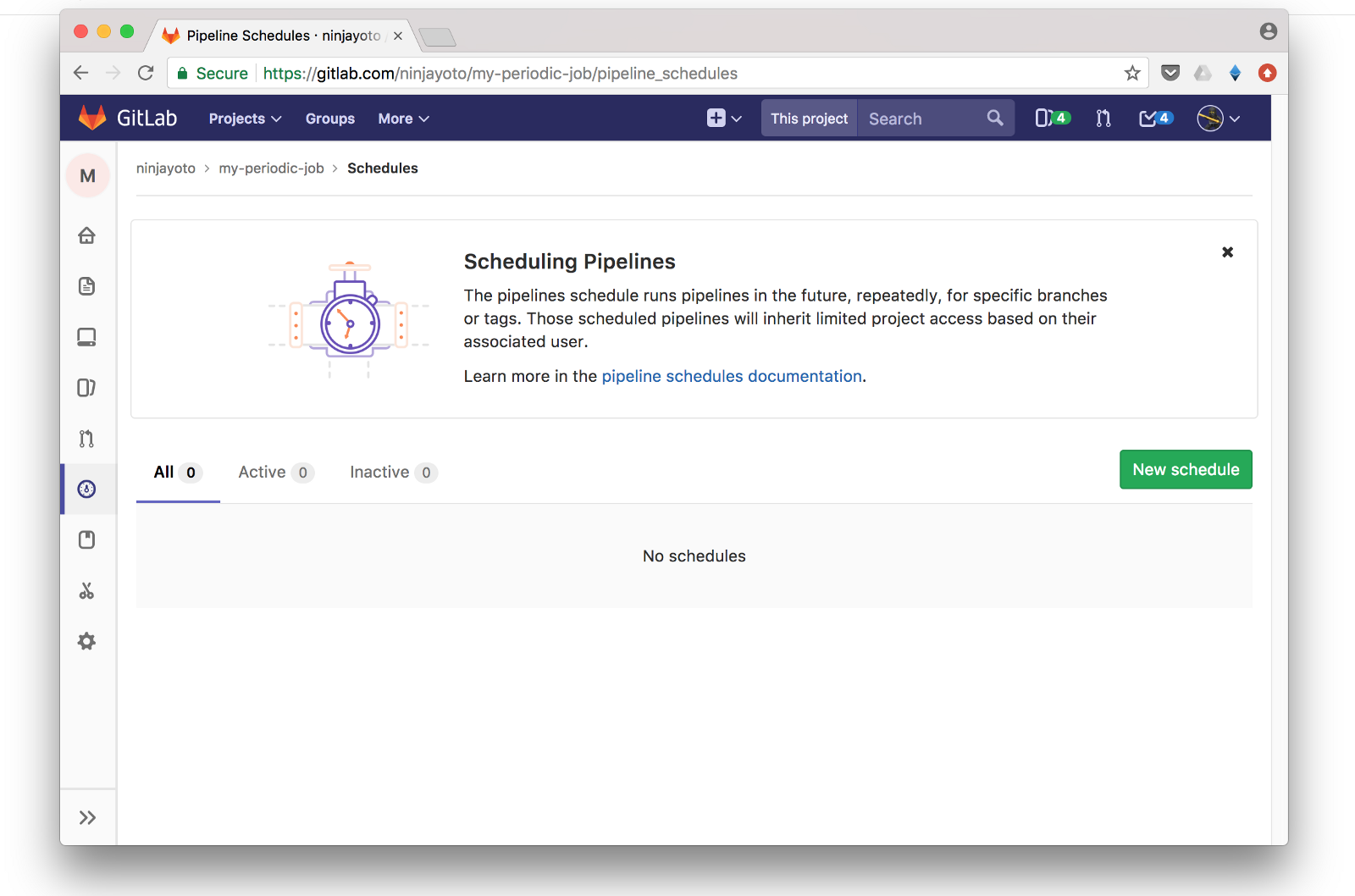Switch to the Inactive schedules tab
This screenshot has height=896, width=1355.
coord(393,473)
